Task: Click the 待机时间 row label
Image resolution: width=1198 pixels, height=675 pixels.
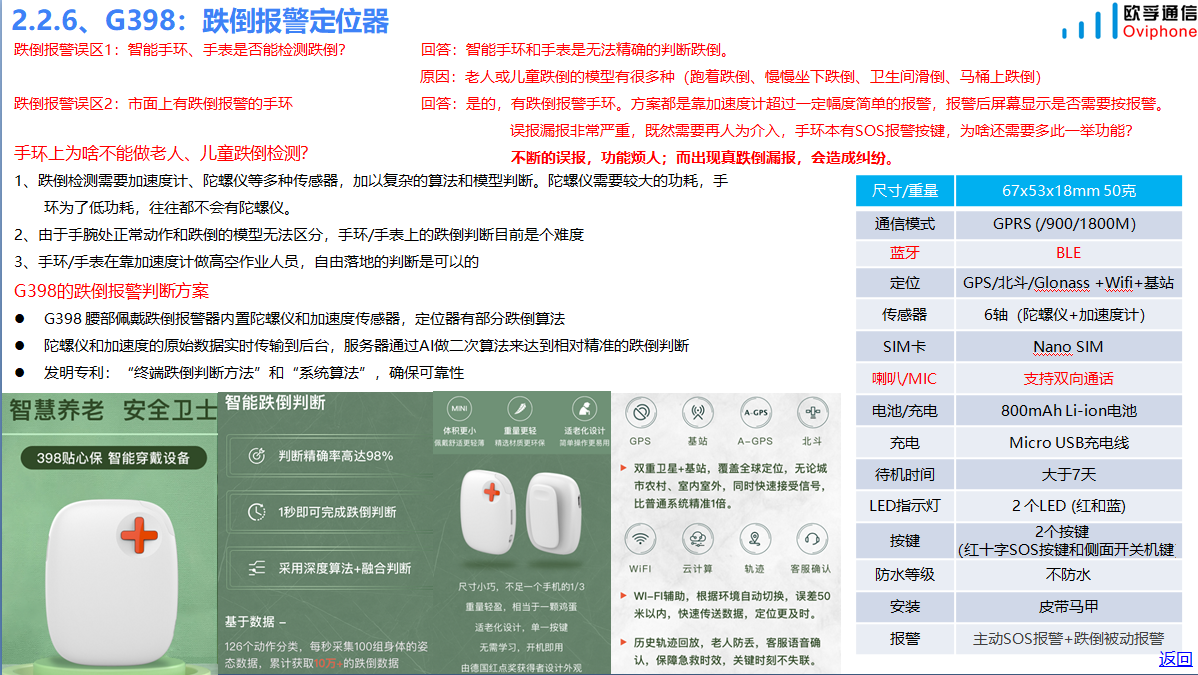Action: 905,475
